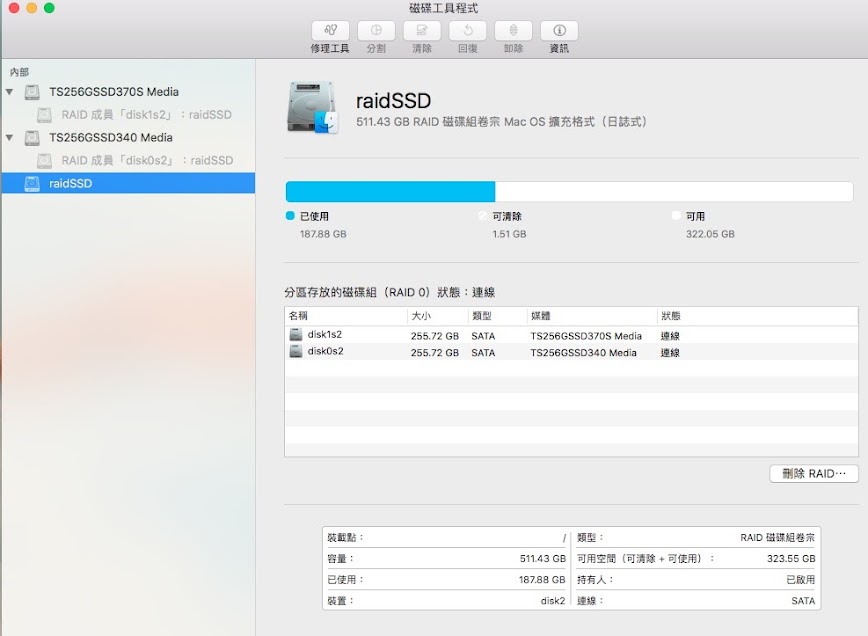Click the 類型 RAID 磁碟組卷宗 info row
The image size is (868, 636).
(696, 537)
